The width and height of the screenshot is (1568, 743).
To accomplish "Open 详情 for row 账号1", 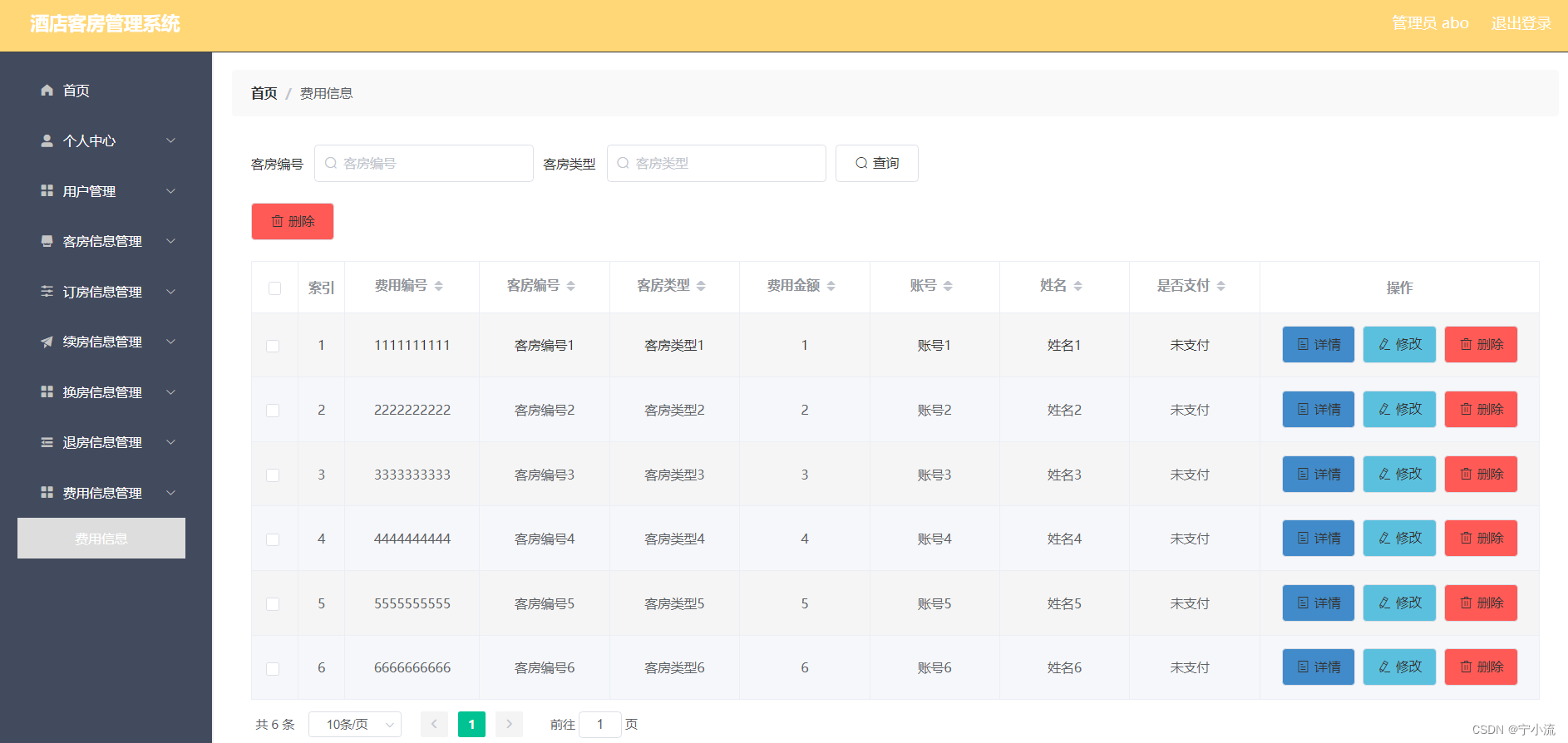I will pyautogui.click(x=1319, y=344).
